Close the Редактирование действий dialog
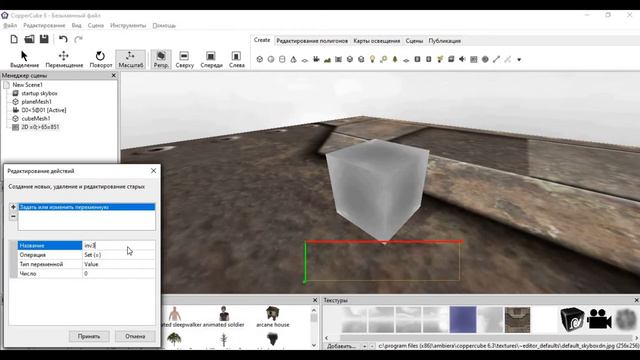 click(x=153, y=171)
